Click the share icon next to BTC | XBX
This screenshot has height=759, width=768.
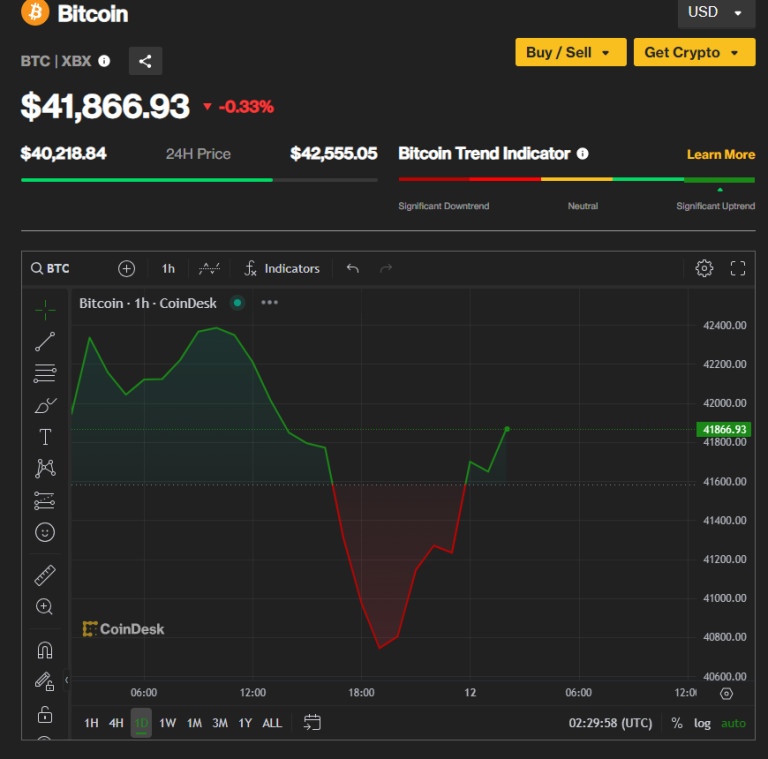pos(145,61)
